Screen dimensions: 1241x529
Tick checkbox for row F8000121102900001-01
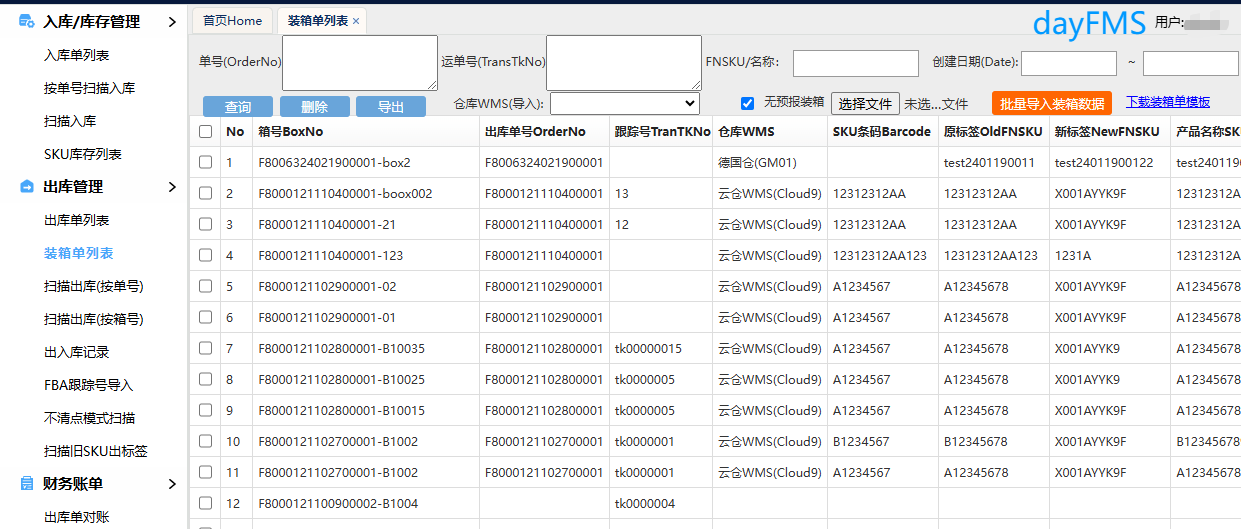tap(205, 317)
